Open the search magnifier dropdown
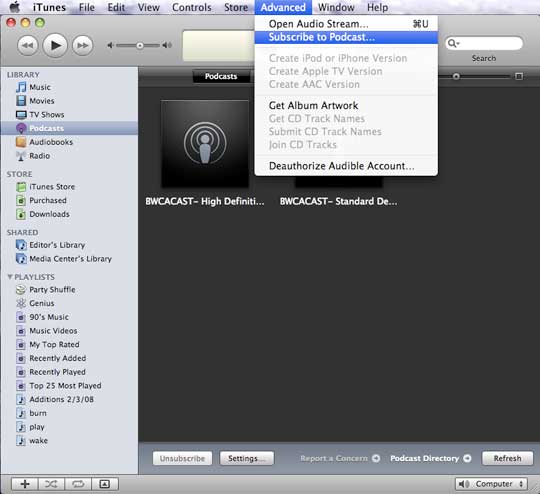The height and width of the screenshot is (494, 540). [x=453, y=43]
